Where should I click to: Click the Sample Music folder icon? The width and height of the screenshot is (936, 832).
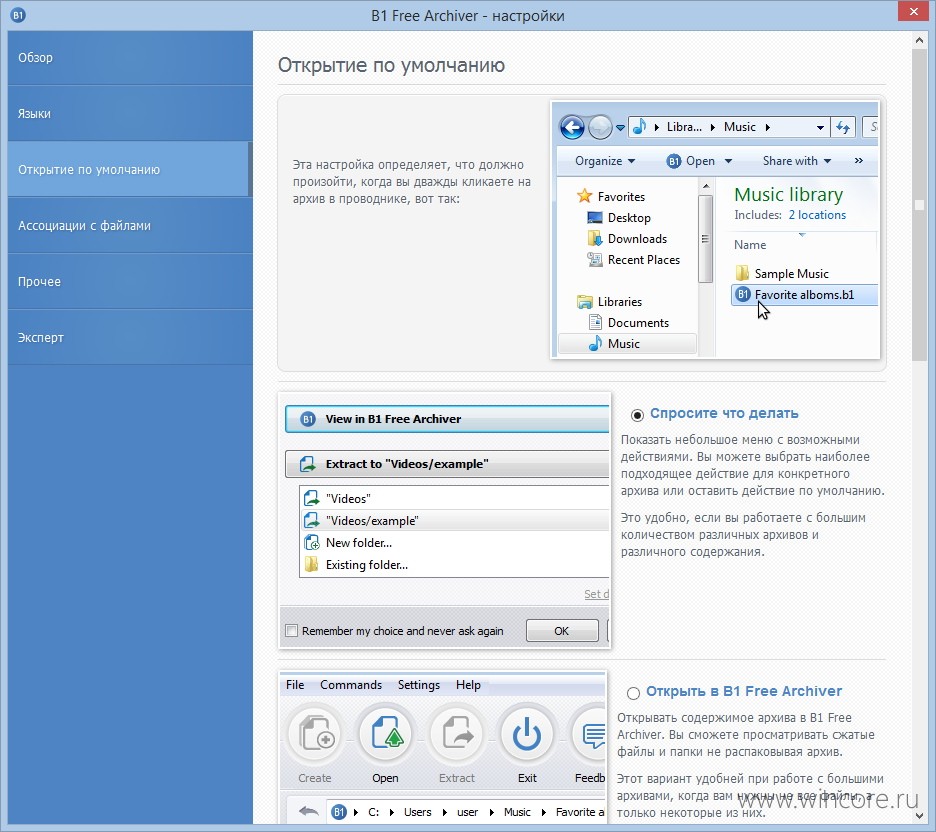(x=743, y=273)
